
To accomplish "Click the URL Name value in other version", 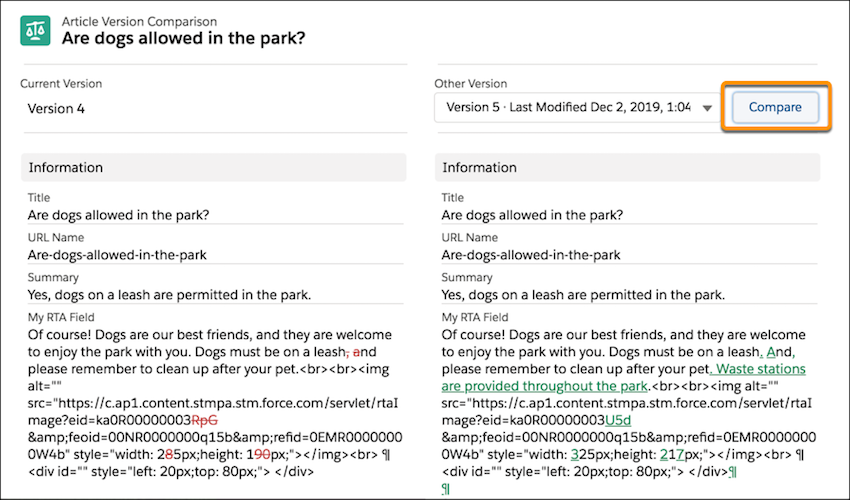I will tap(531, 254).
